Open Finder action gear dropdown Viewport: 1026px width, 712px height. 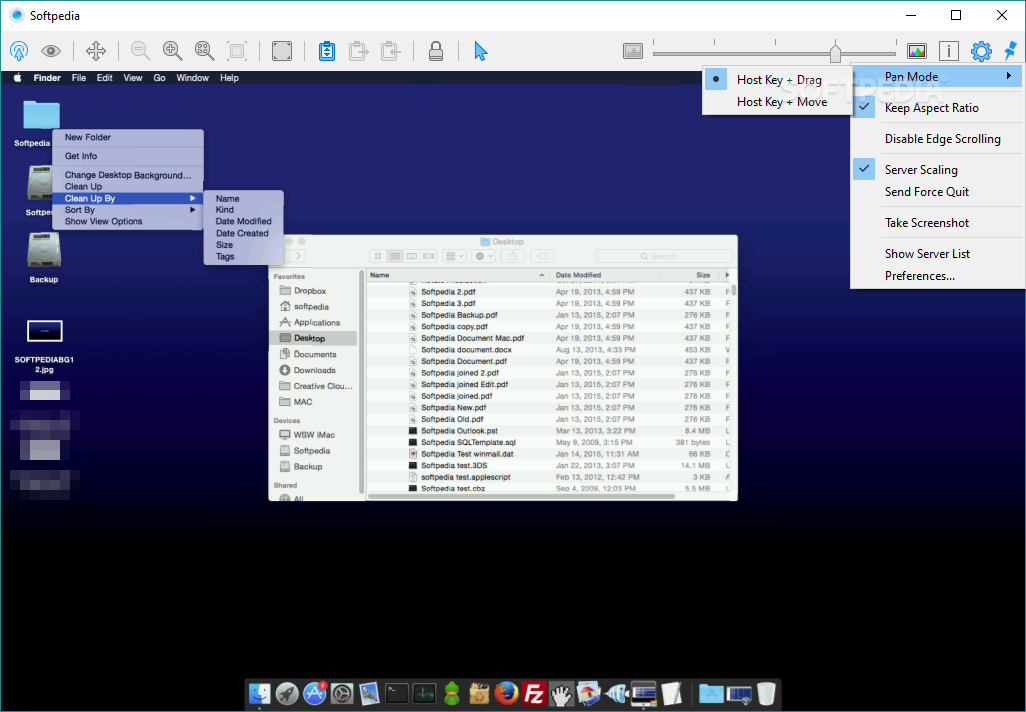click(x=484, y=256)
